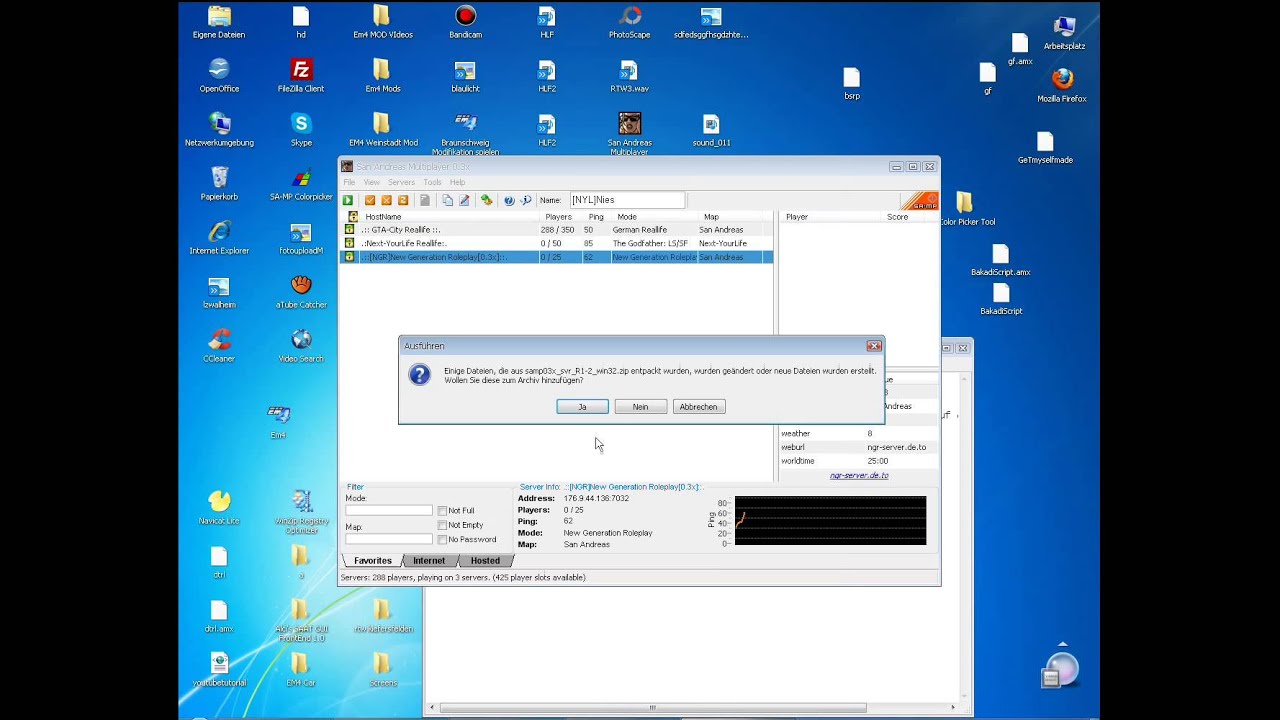Click the Server Properties pencil icon
Viewport: 1280px width, 720px height.
(464, 200)
